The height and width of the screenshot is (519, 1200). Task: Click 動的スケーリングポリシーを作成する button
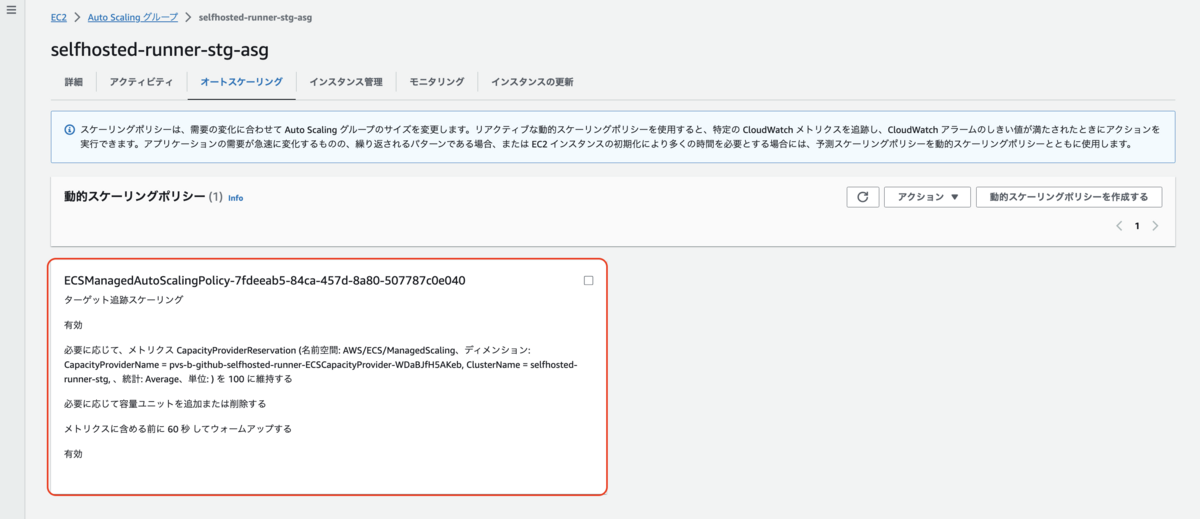click(1069, 197)
